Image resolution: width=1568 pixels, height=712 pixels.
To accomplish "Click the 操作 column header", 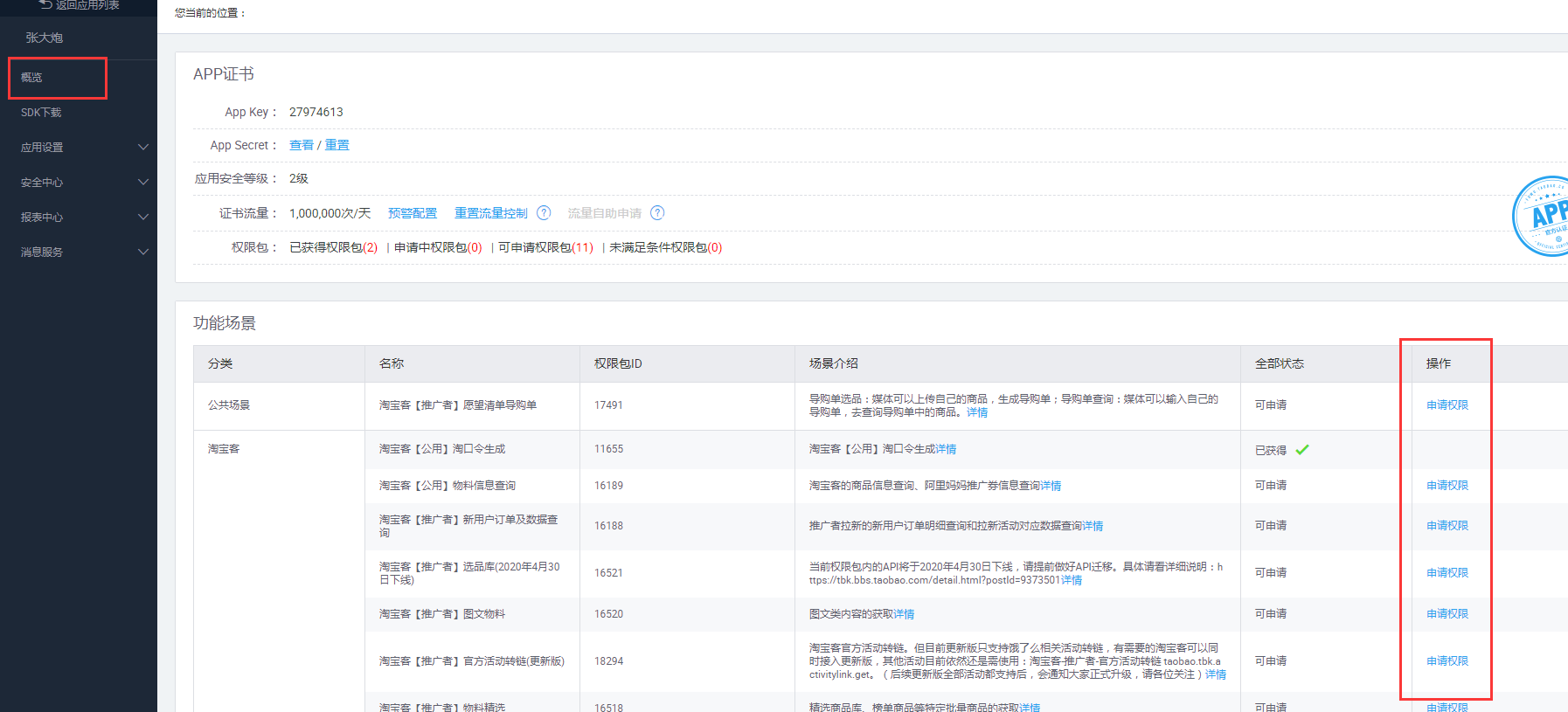I will click(1439, 363).
